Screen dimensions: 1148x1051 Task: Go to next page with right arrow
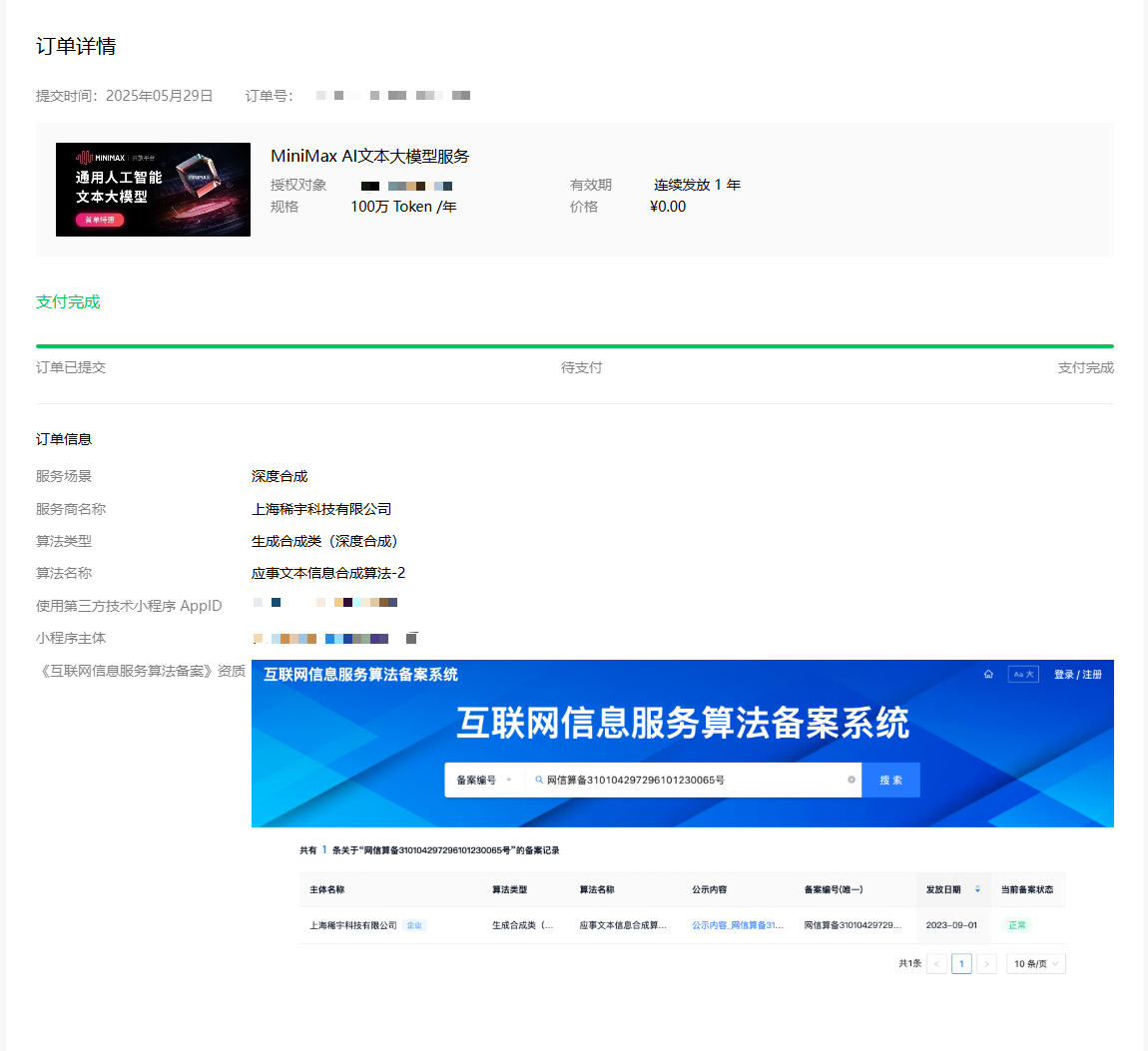tap(986, 963)
